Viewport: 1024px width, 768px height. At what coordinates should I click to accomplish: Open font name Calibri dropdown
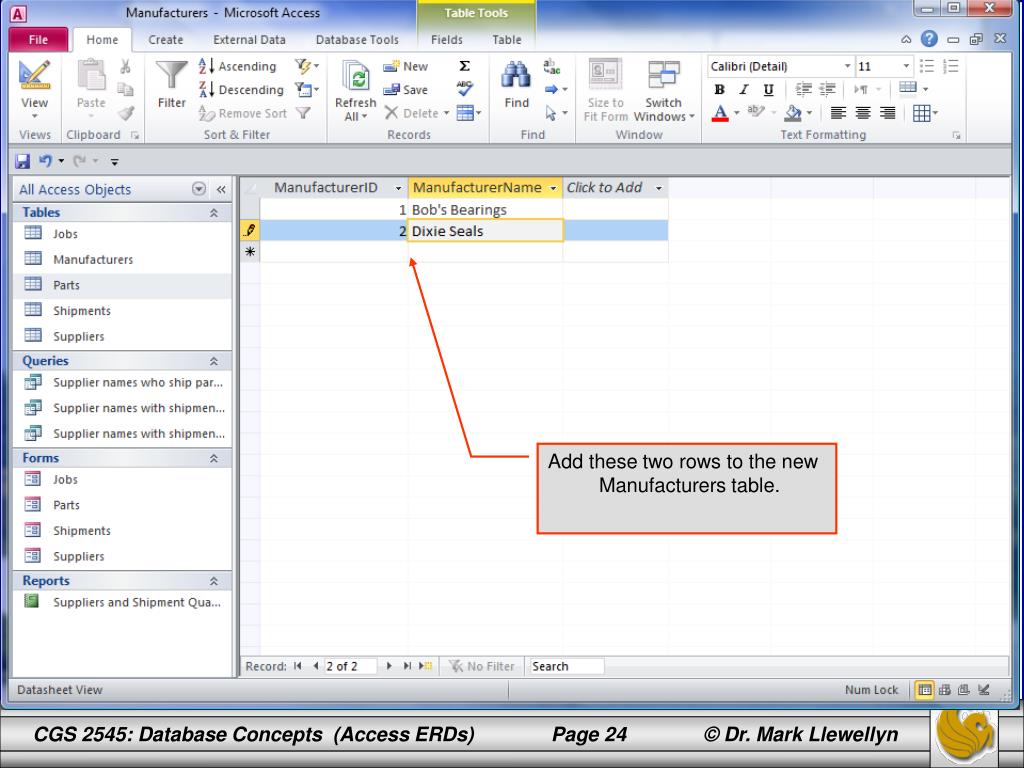click(x=847, y=66)
